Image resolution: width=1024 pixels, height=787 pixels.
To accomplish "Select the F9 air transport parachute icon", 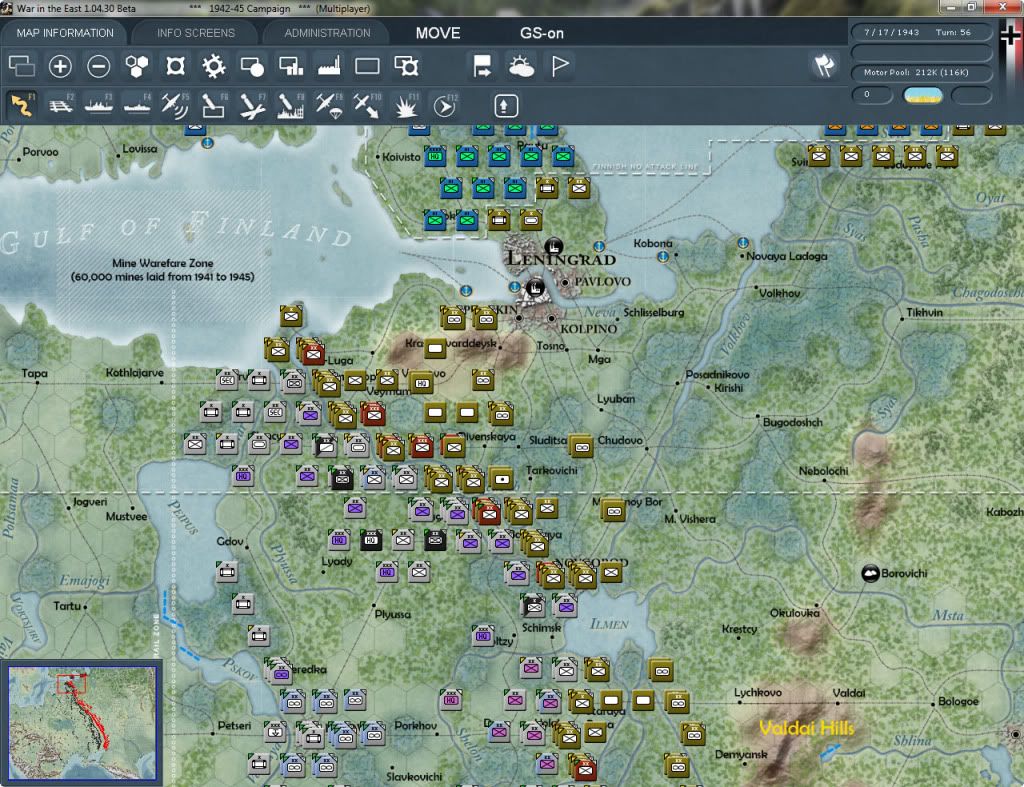I will 329,105.
